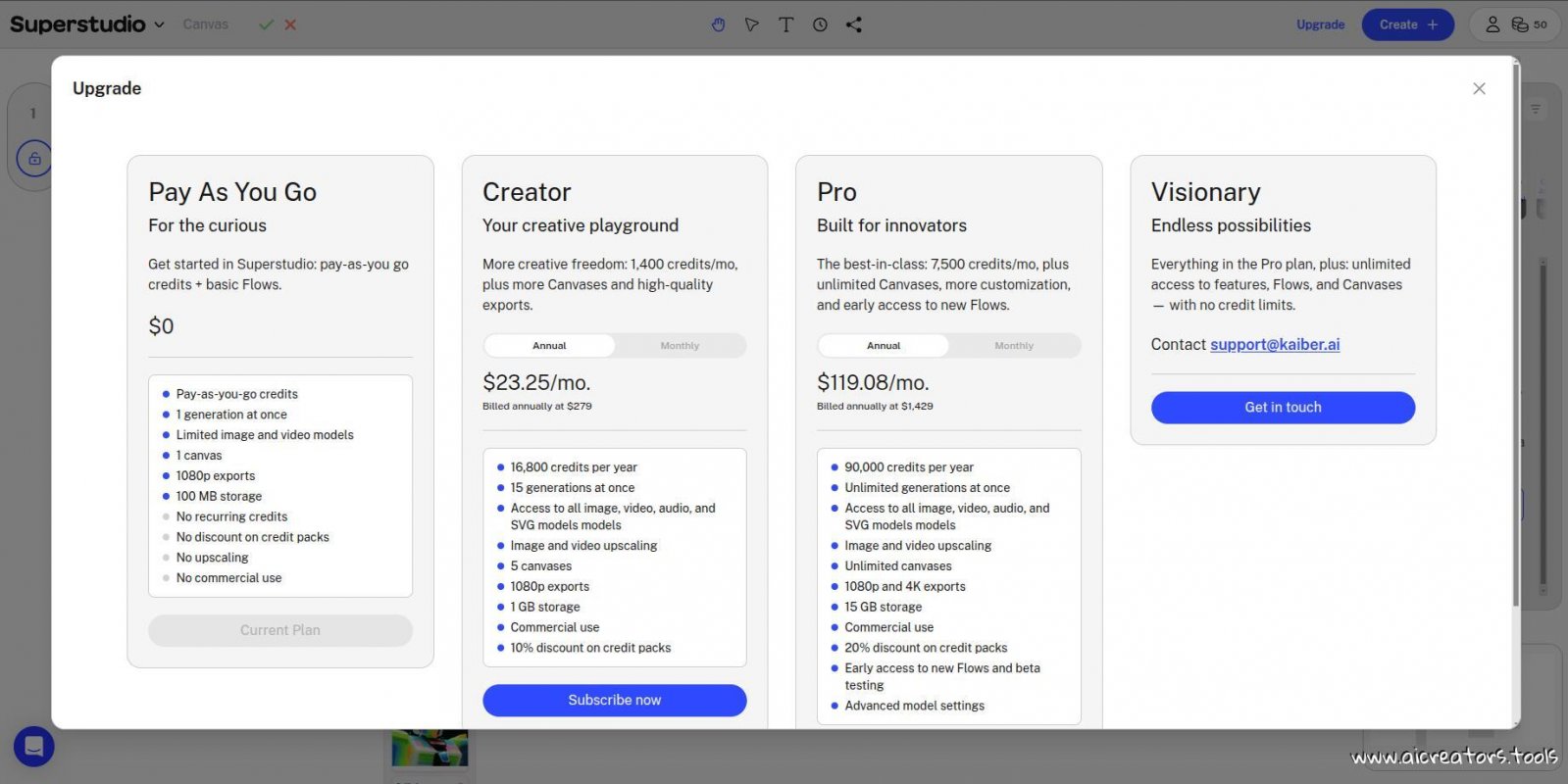The width and height of the screenshot is (1568, 784).
Task: Click the green checkmark confirm icon
Action: (266, 24)
